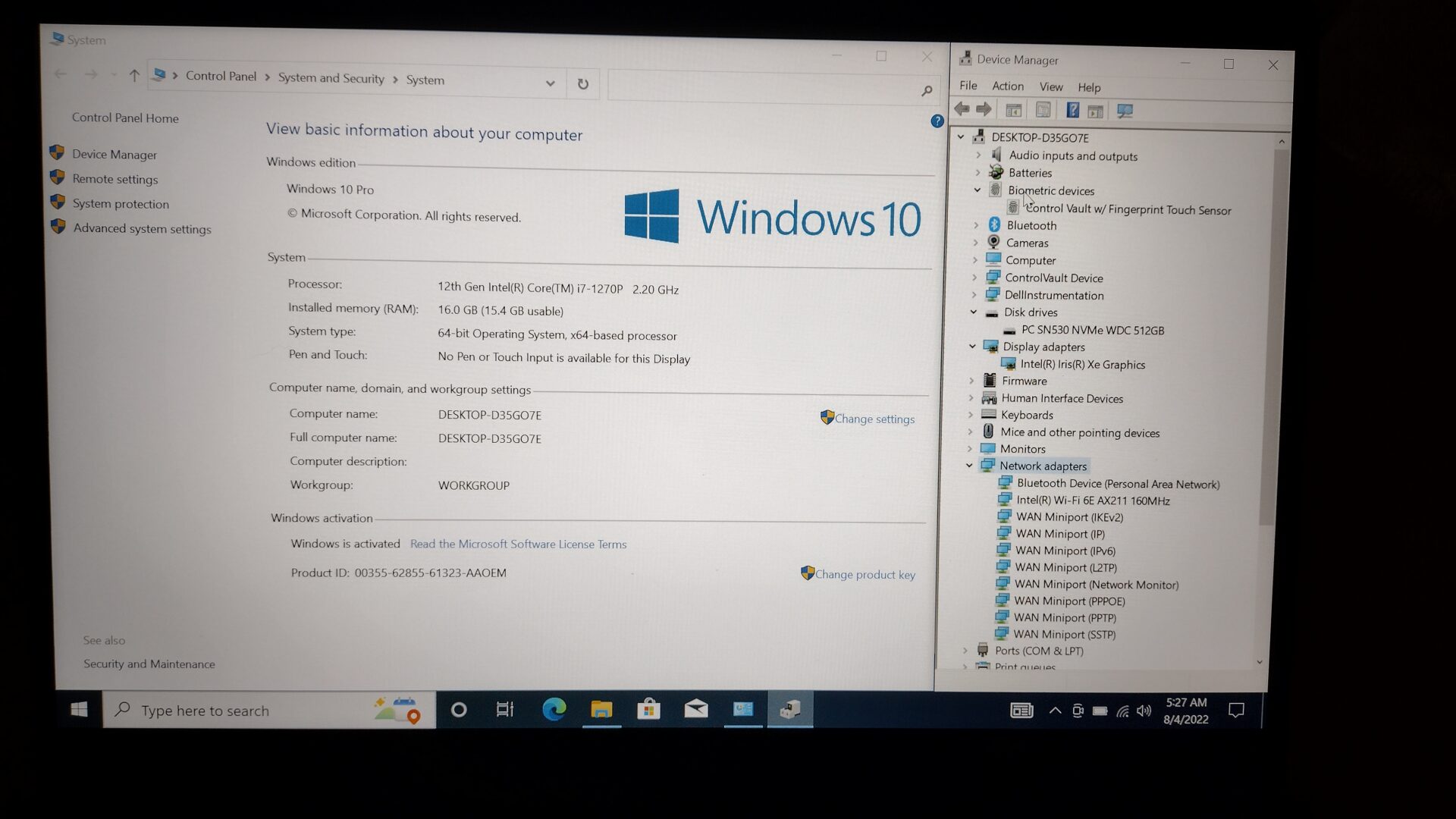Collapse Display adapters node
1456x819 pixels.
(972, 346)
